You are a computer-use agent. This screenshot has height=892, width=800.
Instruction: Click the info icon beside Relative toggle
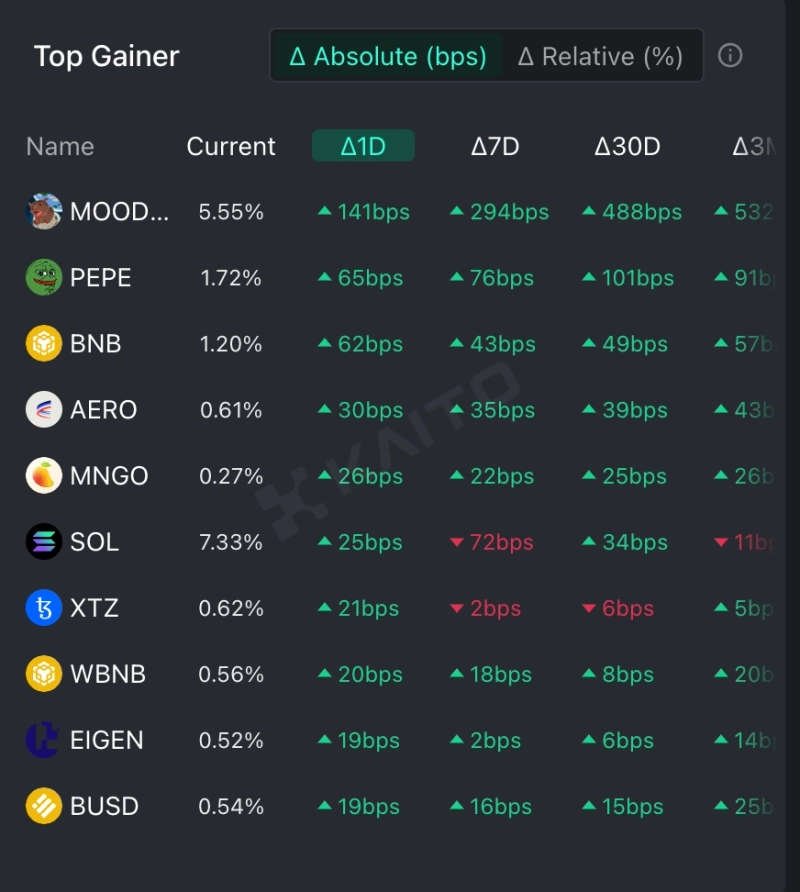730,56
